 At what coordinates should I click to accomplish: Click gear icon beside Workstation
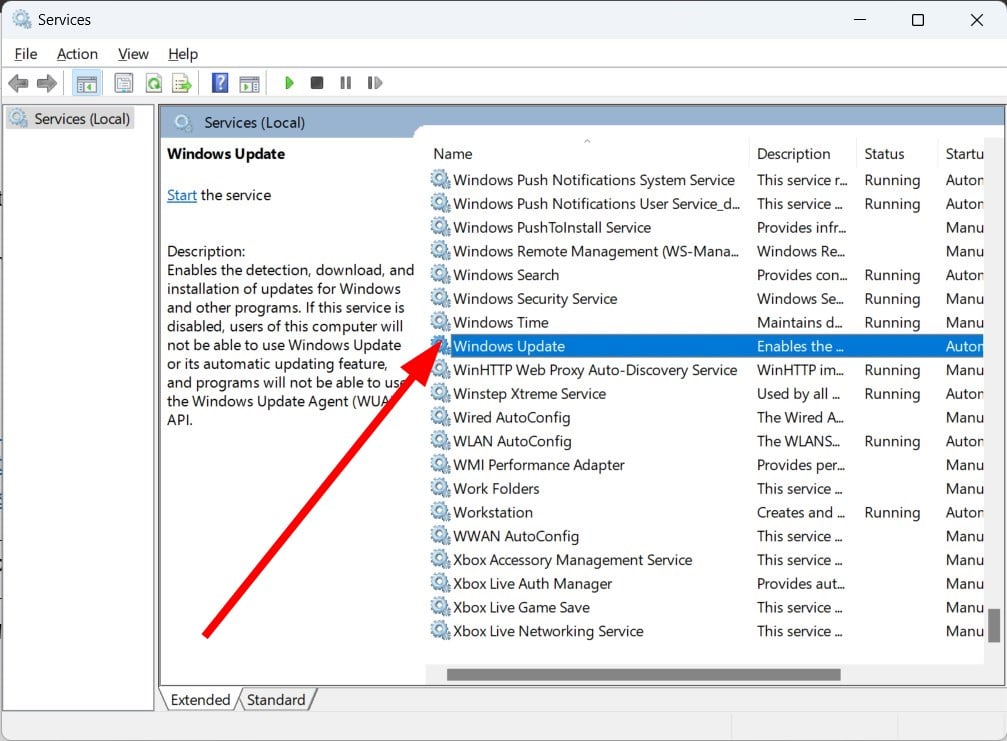coord(440,512)
